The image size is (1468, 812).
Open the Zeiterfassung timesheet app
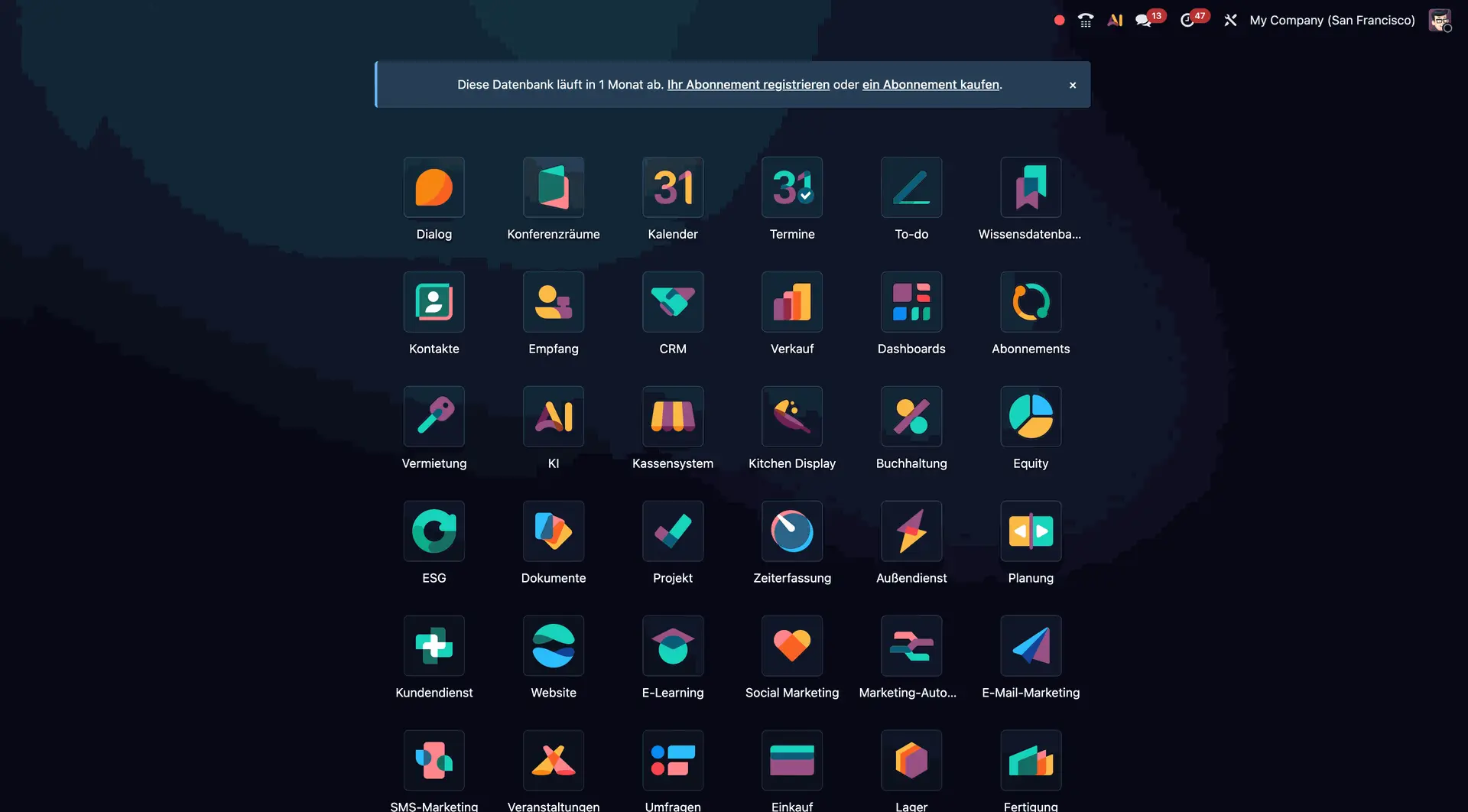(791, 531)
